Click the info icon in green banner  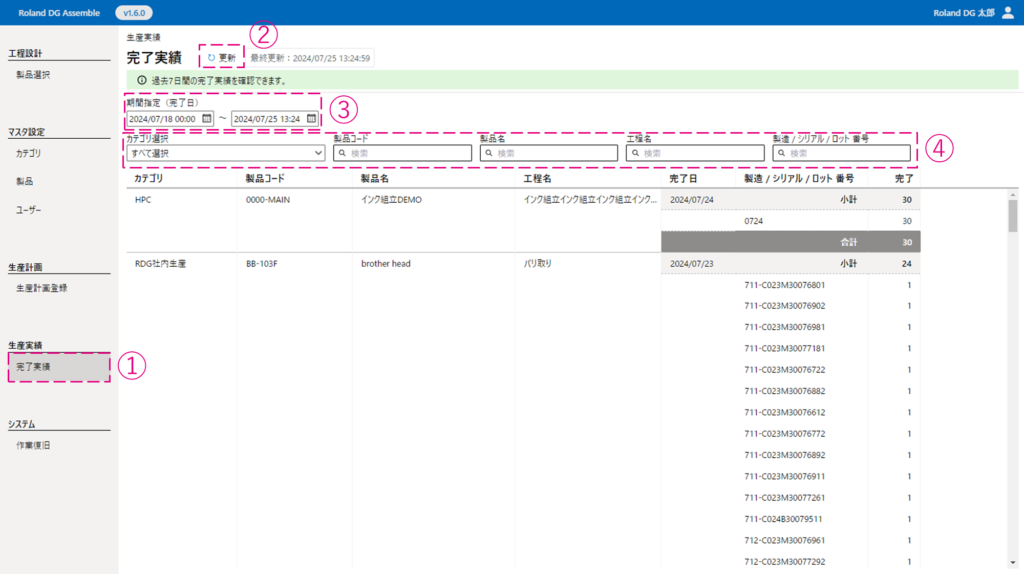pos(141,80)
